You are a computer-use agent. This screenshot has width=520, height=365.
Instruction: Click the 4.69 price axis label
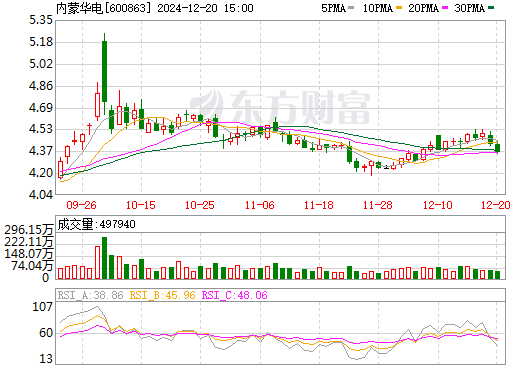coord(41,108)
